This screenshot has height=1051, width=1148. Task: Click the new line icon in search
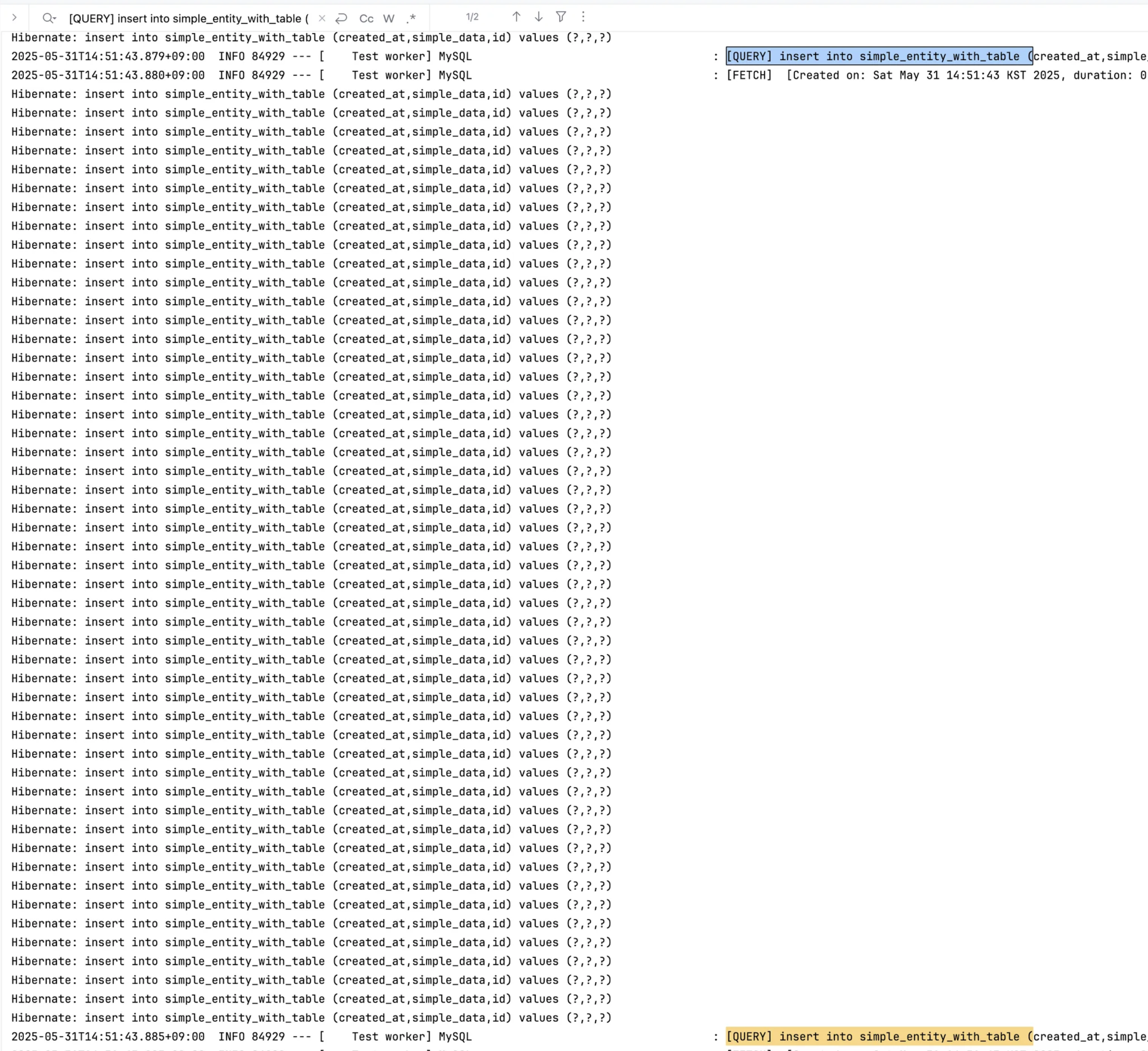coord(341,18)
